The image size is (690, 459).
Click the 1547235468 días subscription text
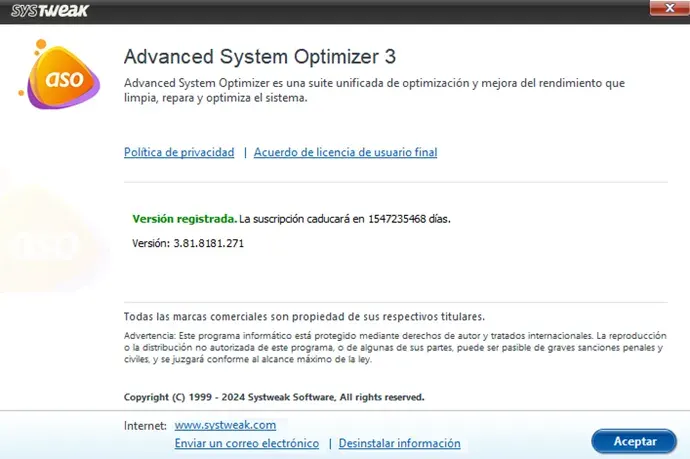(409, 219)
